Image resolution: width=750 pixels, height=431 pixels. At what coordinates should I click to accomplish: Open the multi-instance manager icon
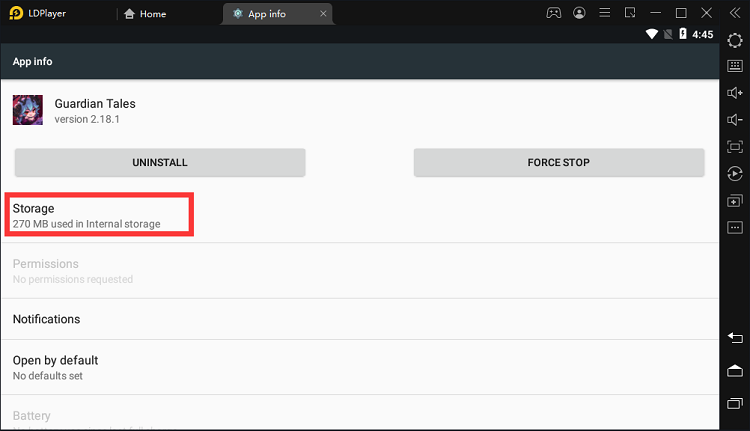(x=735, y=200)
